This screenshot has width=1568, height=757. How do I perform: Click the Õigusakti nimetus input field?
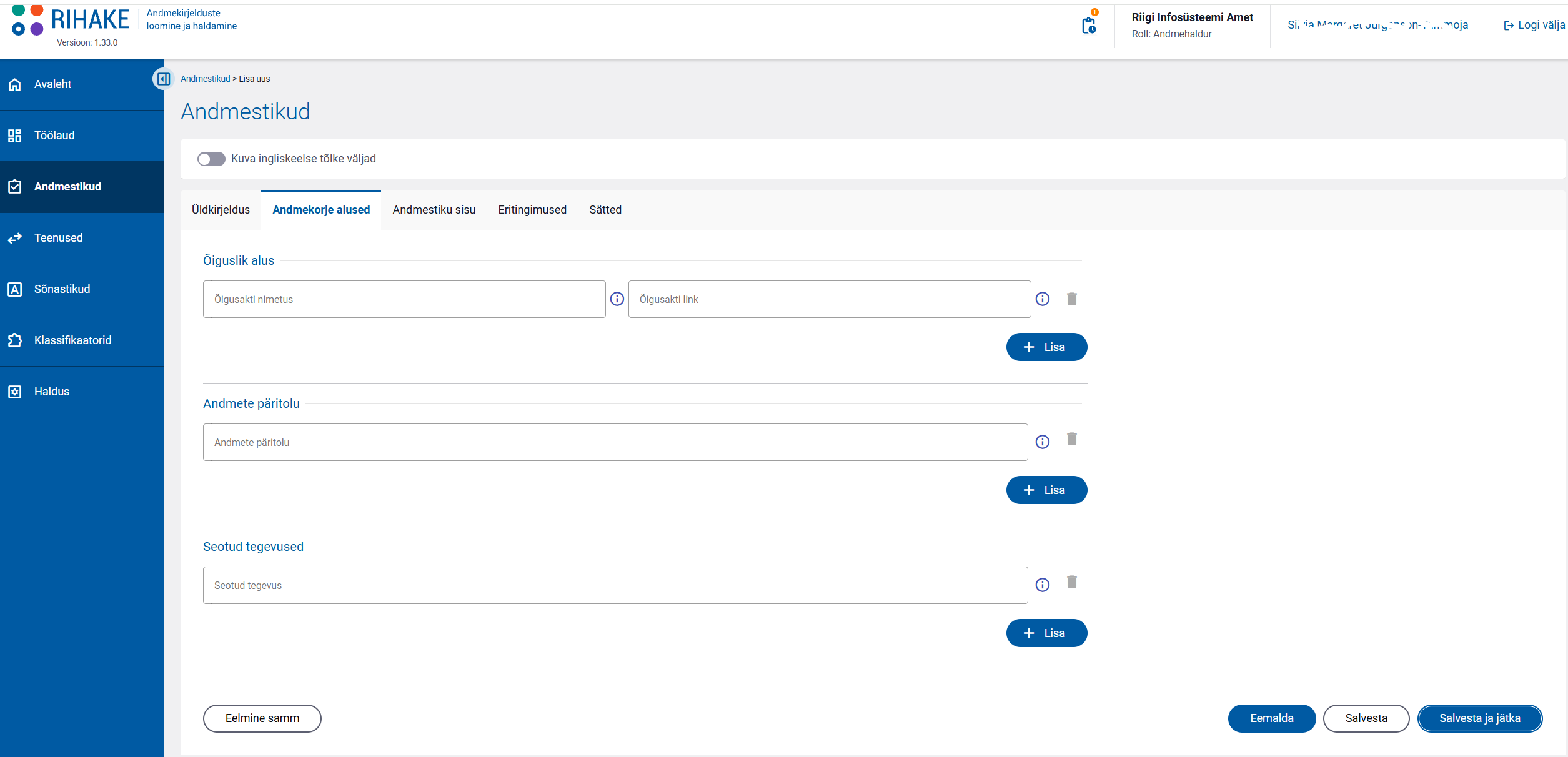[404, 299]
